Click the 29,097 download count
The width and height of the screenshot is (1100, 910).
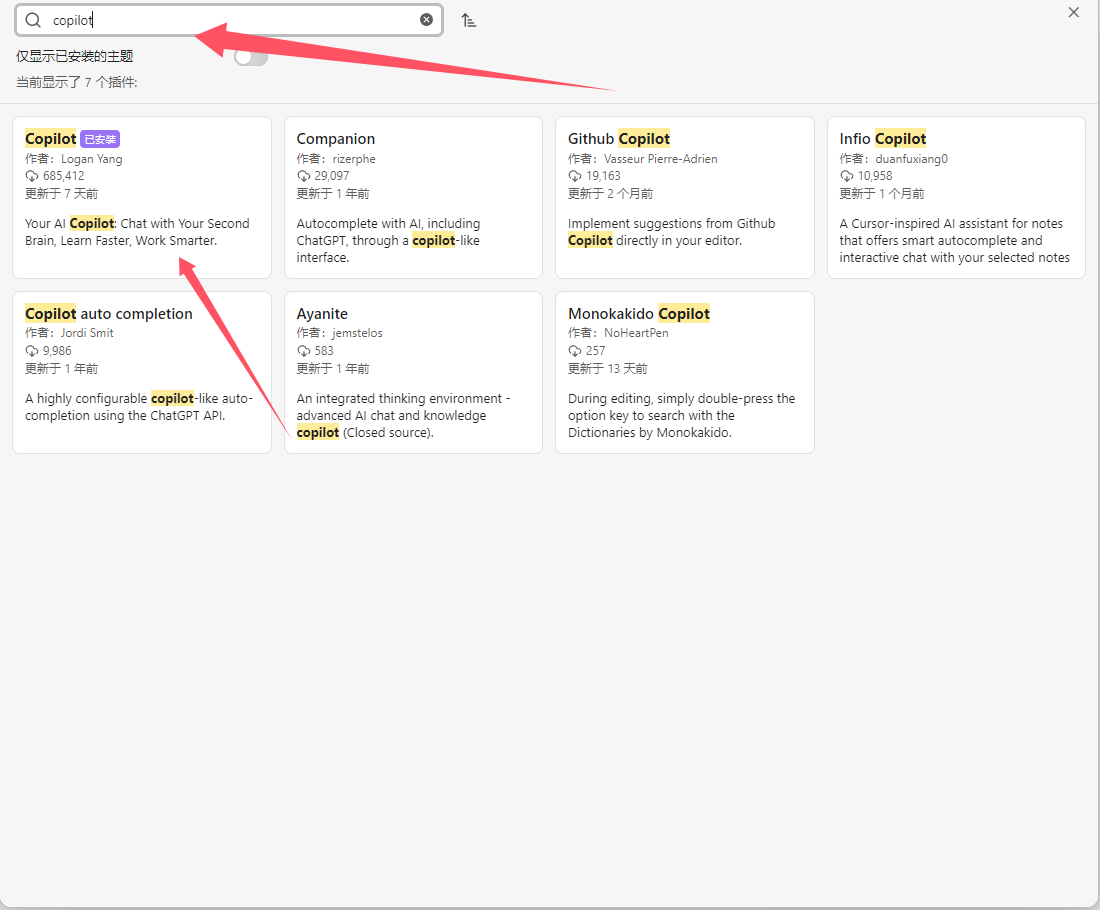click(332, 176)
